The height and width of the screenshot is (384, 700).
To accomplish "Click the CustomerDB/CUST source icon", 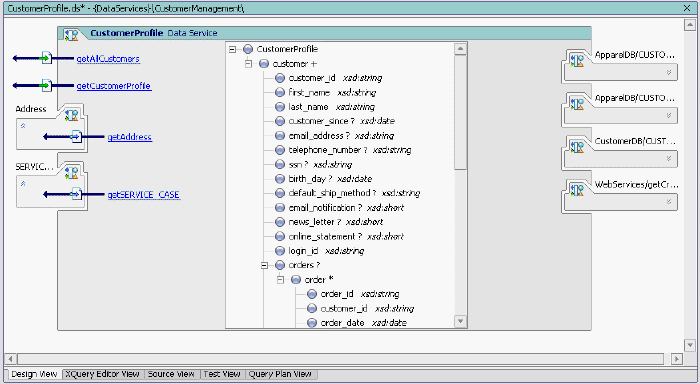I will pos(577,146).
